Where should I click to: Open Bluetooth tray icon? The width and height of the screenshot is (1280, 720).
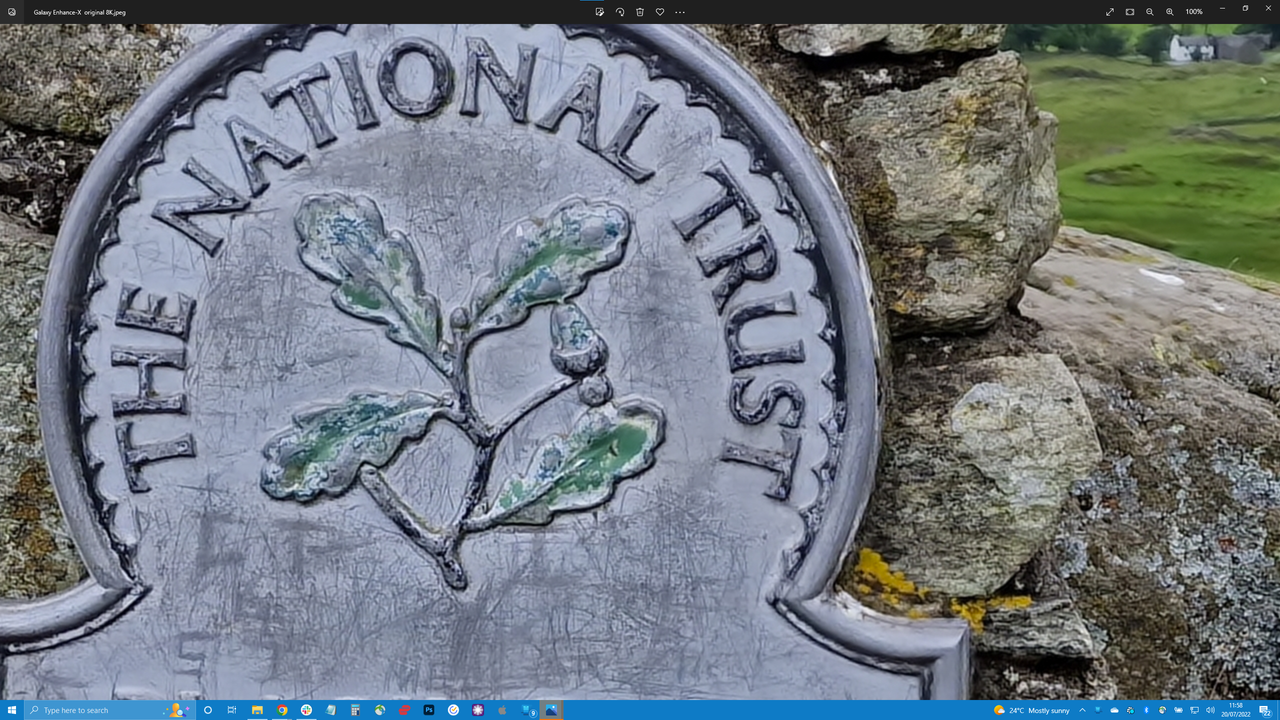coord(1146,710)
